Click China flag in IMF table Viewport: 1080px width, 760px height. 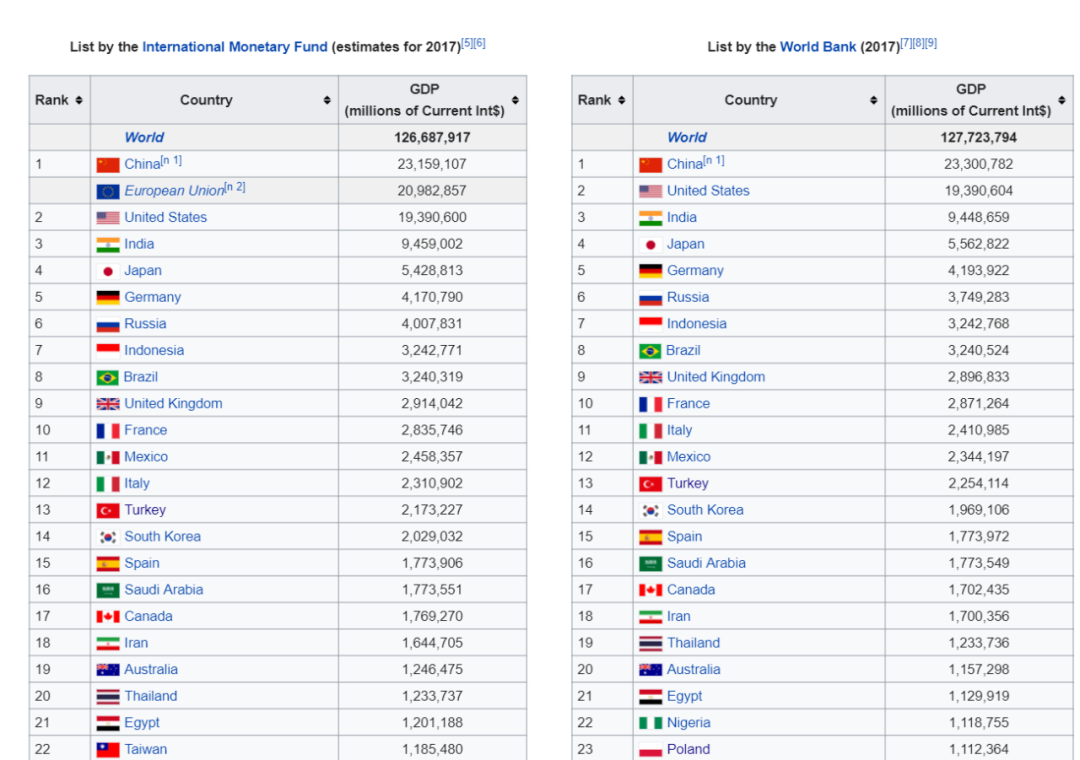coord(107,165)
